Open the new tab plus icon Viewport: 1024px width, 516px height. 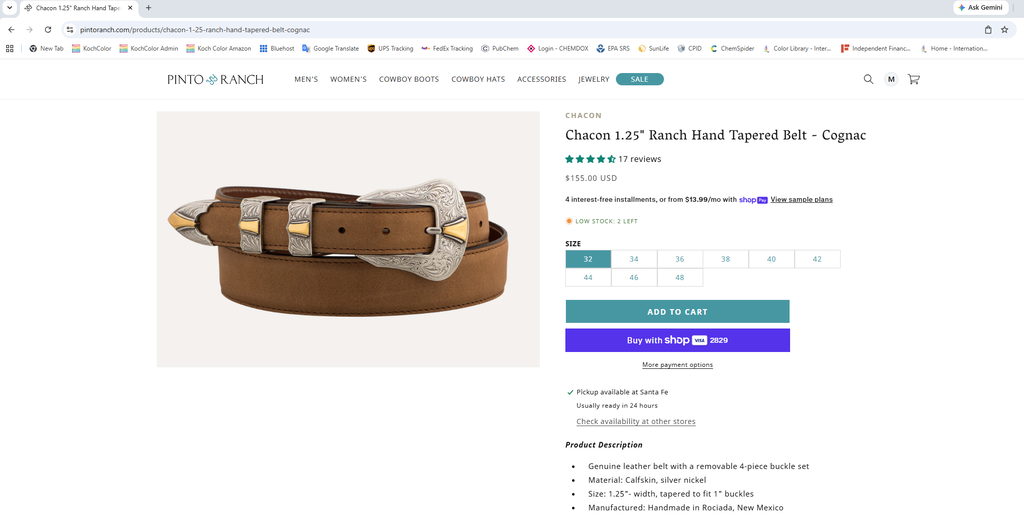coord(148,8)
